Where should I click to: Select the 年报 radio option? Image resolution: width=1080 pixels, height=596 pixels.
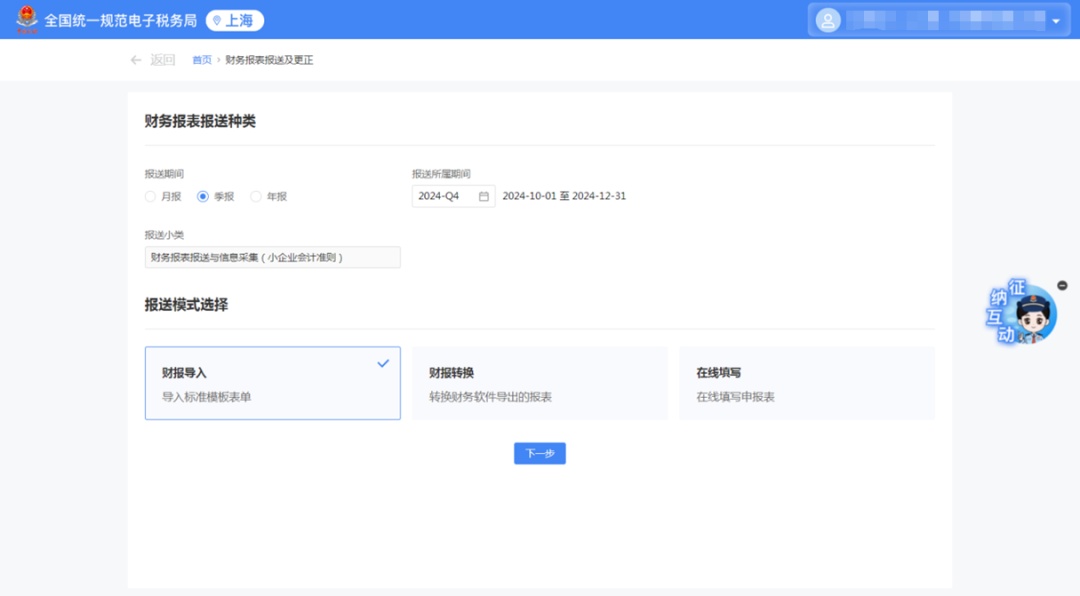coord(256,196)
